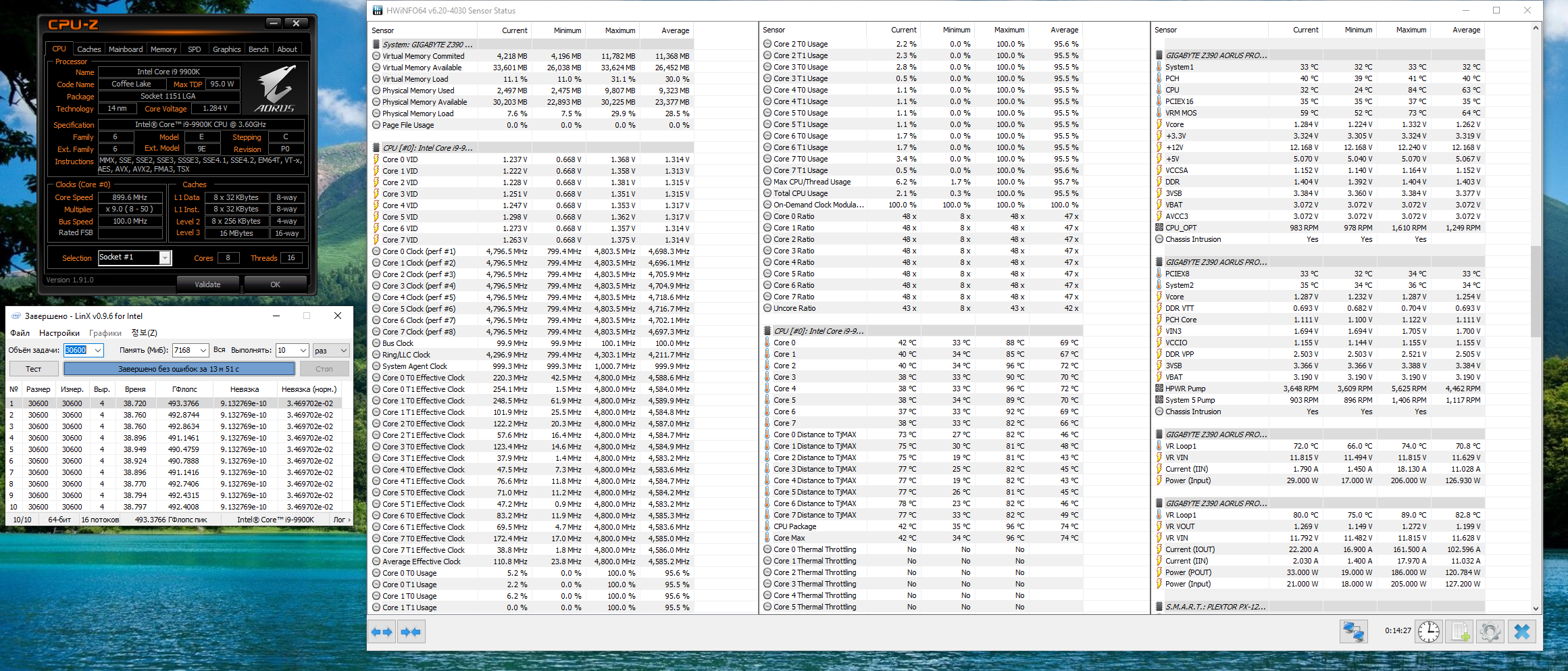Click the 'Вся' memory link in LinX
Viewport: 1568px width, 671px height.
click(x=219, y=350)
